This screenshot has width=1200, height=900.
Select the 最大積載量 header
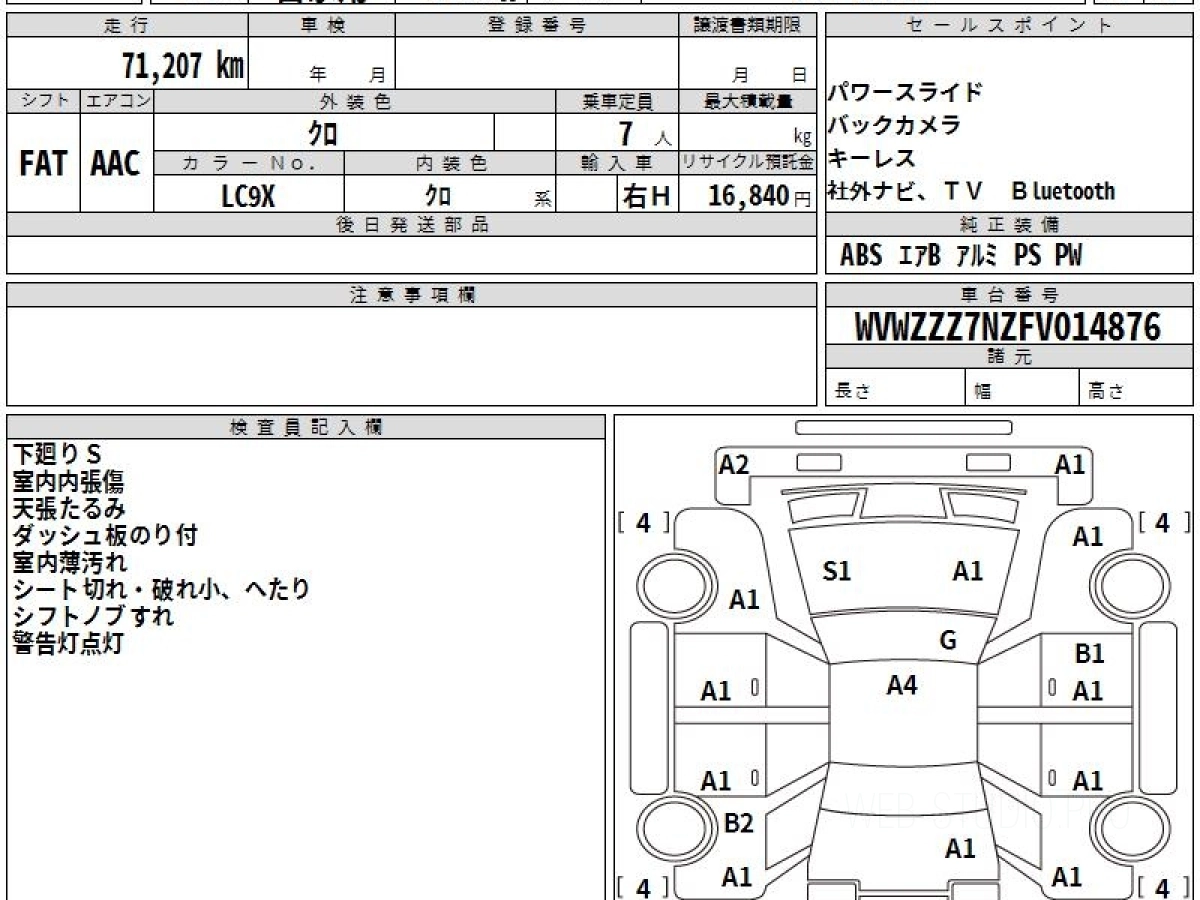tap(748, 101)
